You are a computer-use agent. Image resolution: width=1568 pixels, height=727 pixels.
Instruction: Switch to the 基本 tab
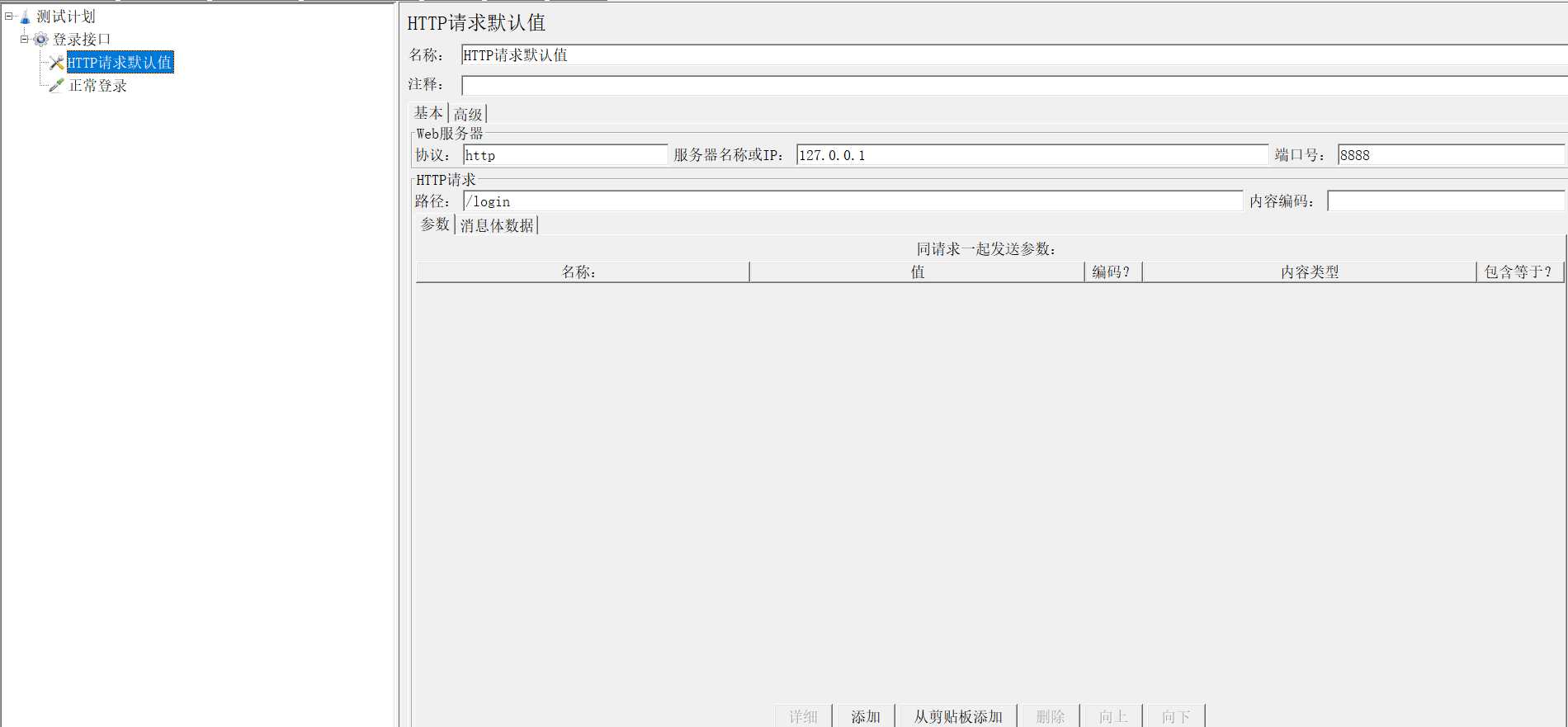428,113
